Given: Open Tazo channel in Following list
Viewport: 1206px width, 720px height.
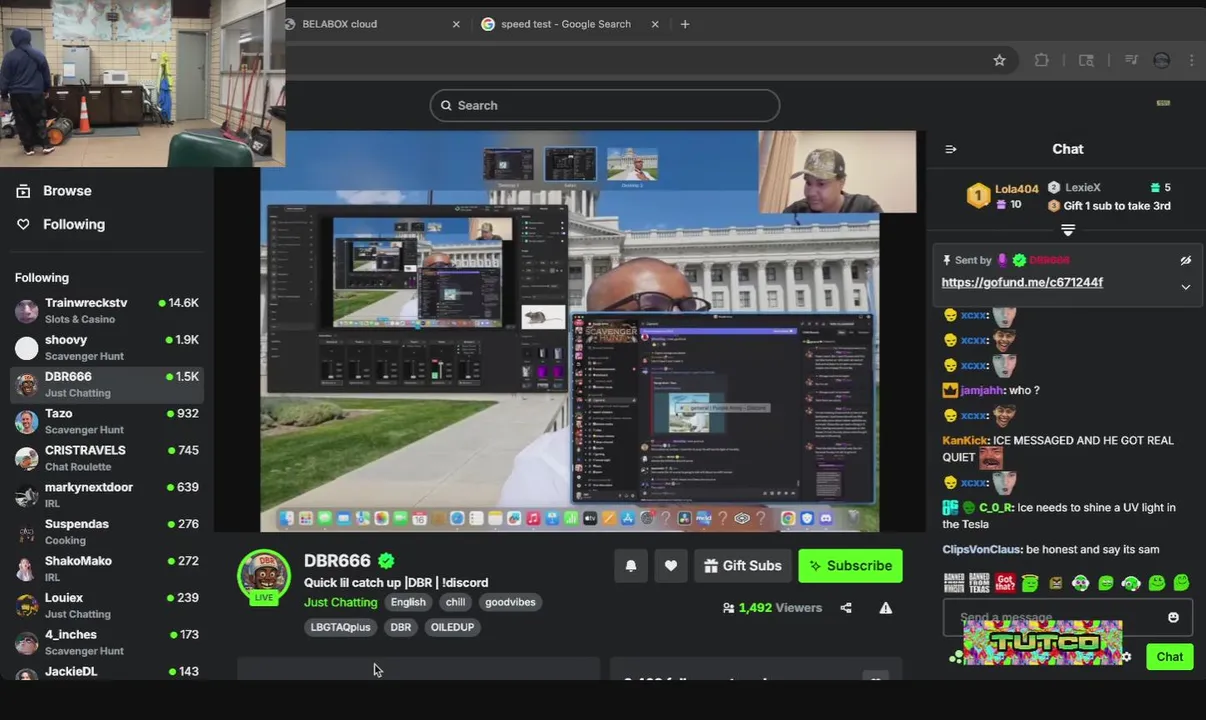Looking at the screenshot, I should pos(106,421).
